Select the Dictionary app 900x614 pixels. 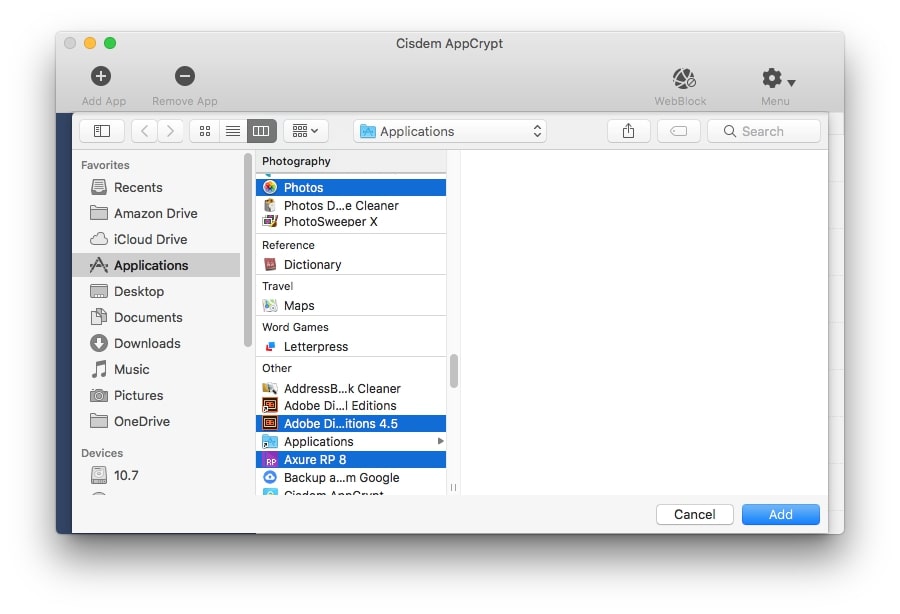coord(351,265)
